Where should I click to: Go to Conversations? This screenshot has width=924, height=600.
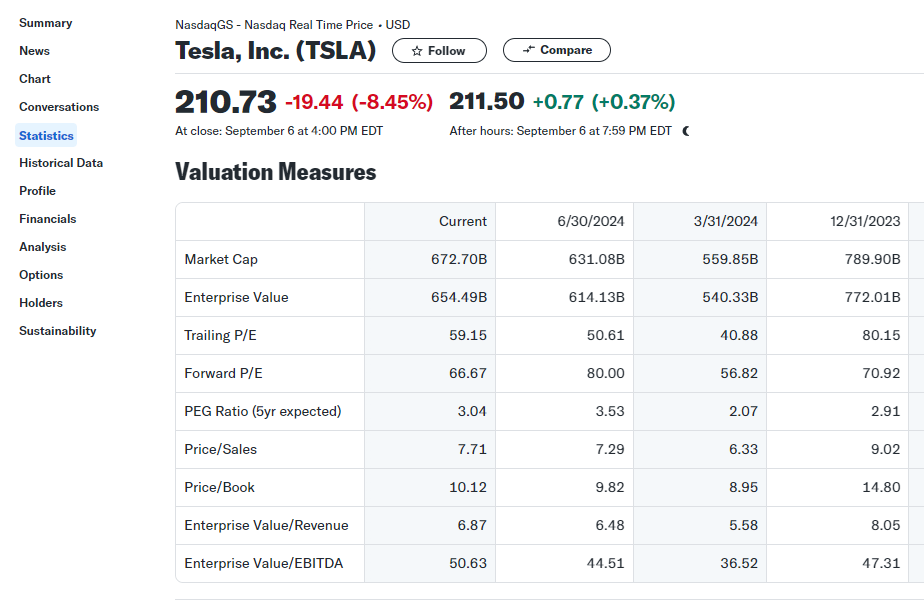point(59,106)
